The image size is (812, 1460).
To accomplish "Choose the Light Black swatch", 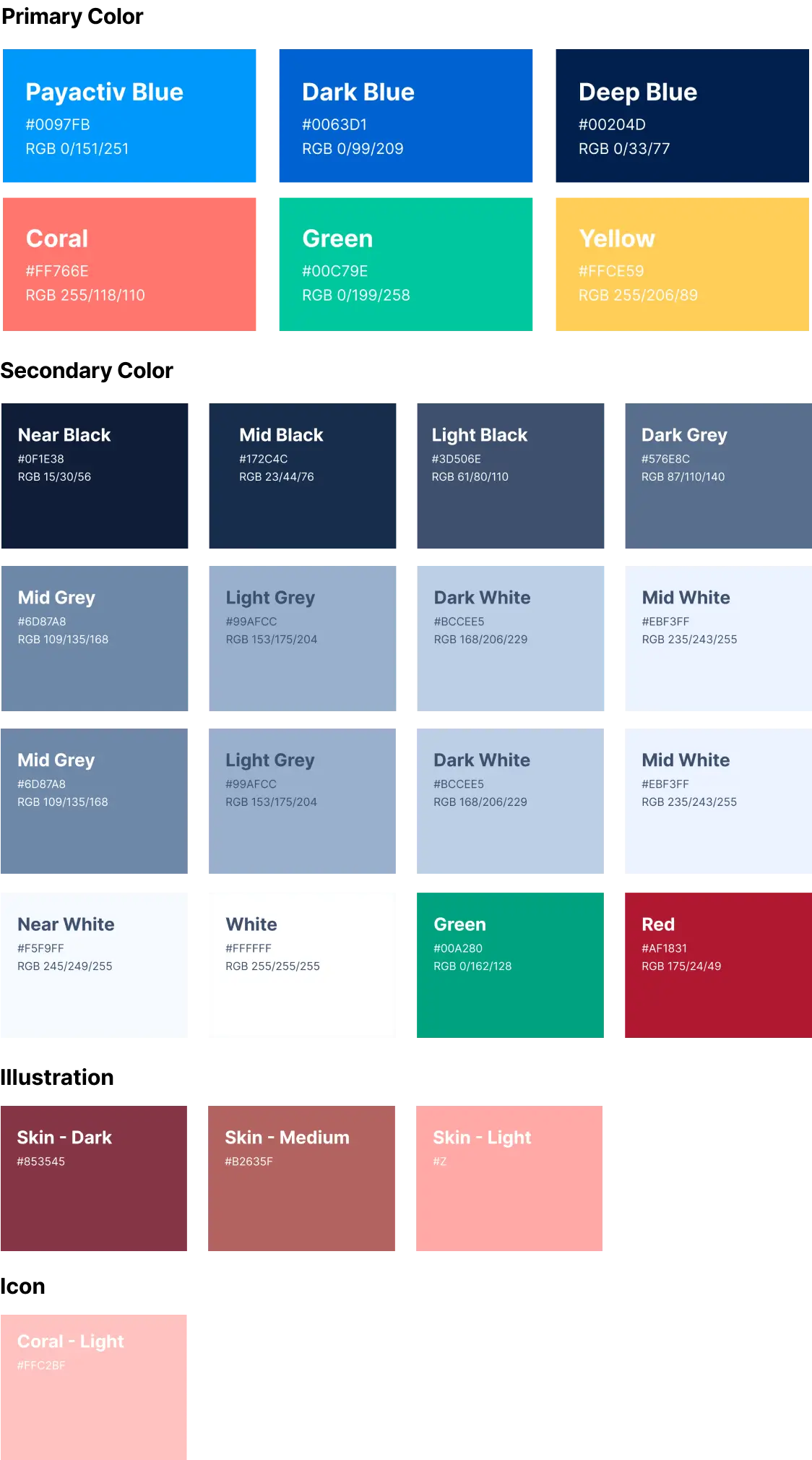I will [511, 476].
